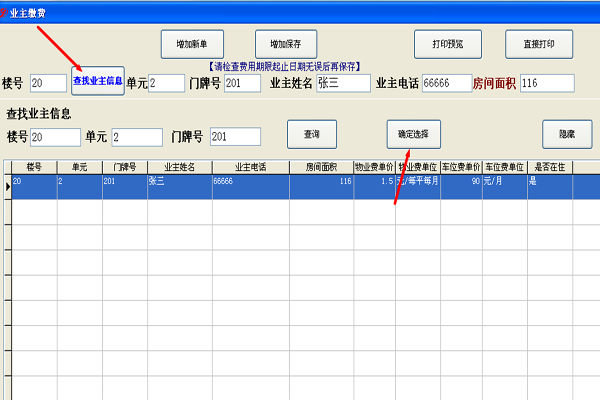Click cell 张三 in the table row

click(x=180, y=187)
